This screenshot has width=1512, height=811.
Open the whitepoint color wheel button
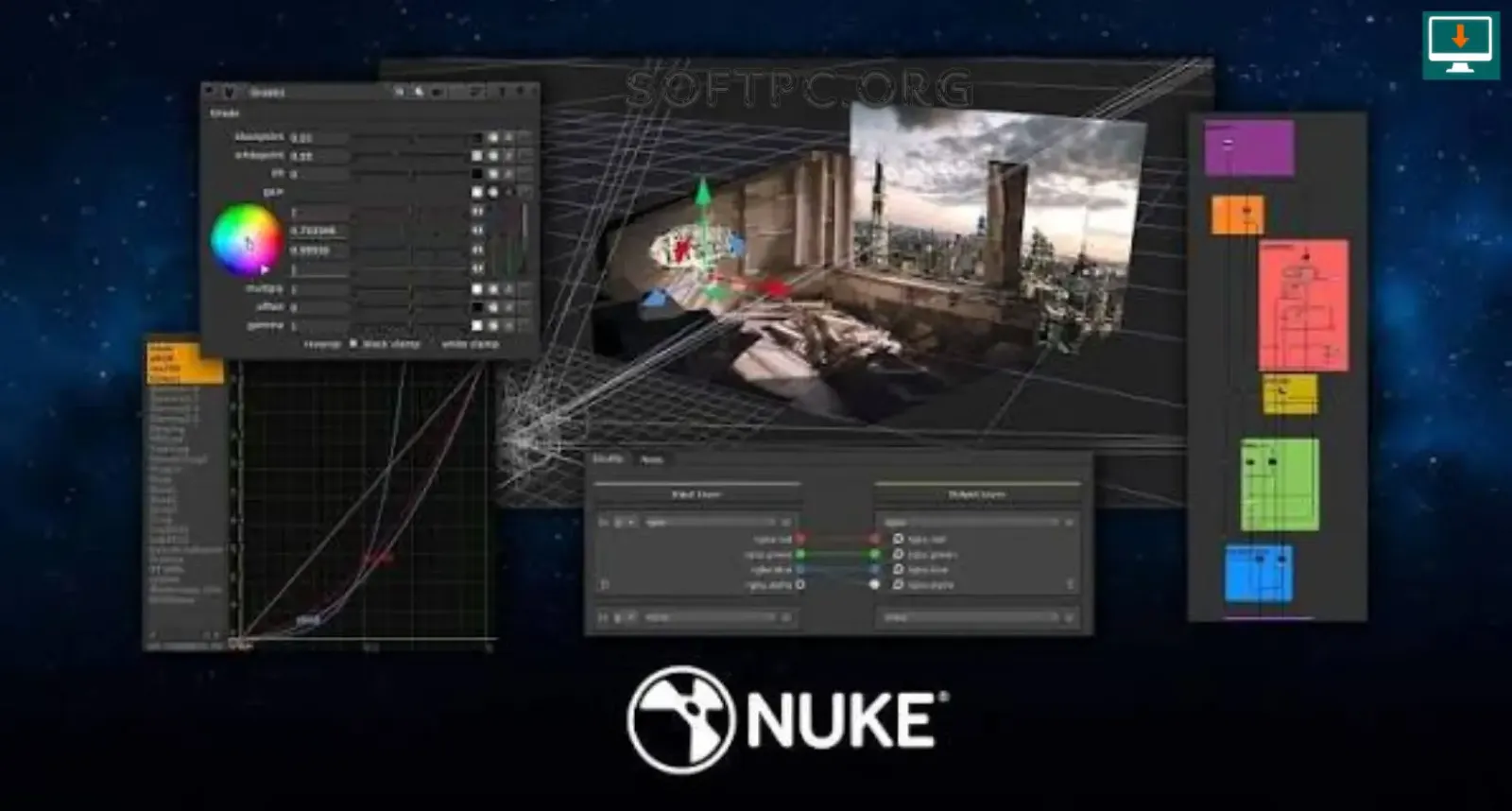492,155
